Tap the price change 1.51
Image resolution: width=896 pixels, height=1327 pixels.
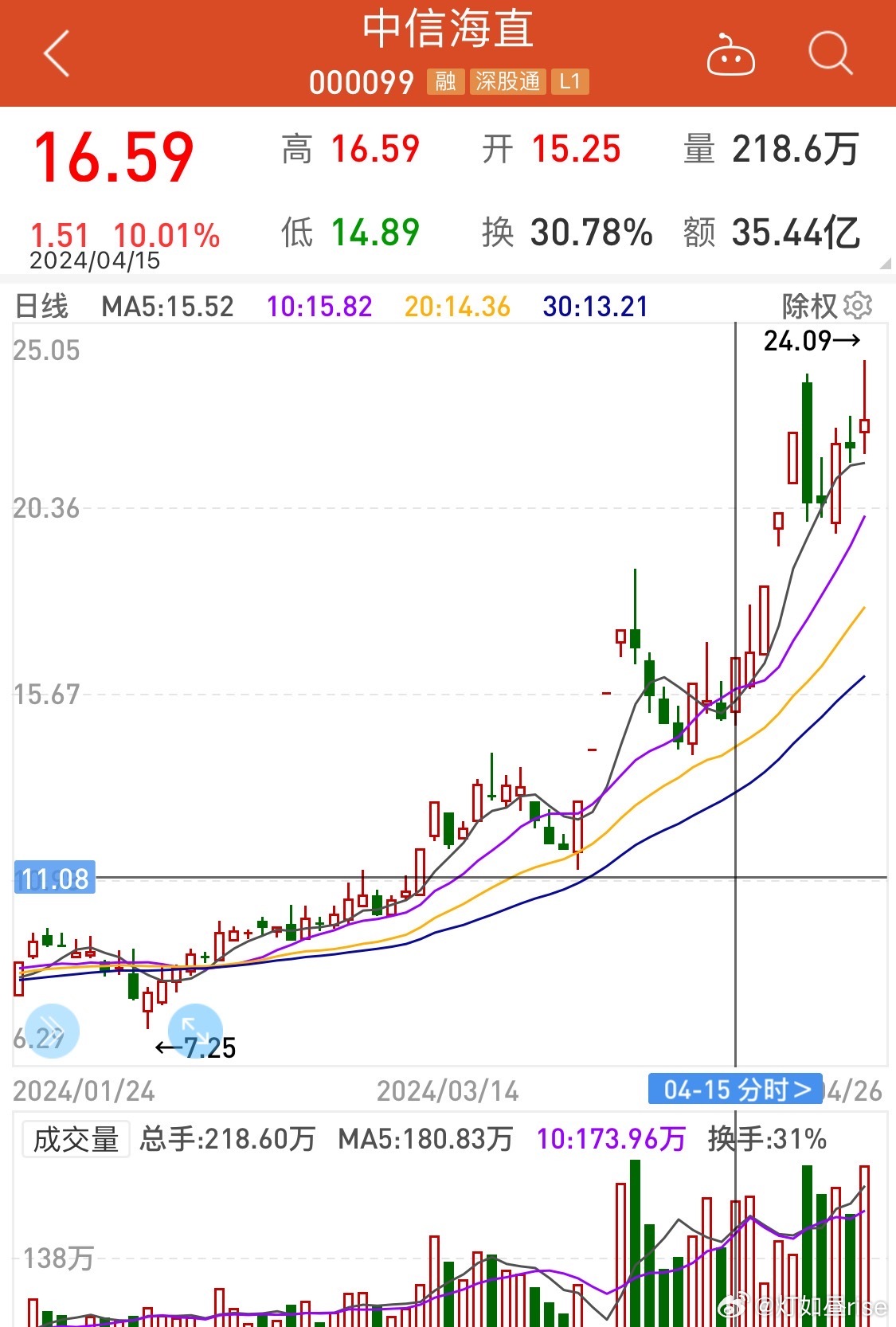click(59, 235)
